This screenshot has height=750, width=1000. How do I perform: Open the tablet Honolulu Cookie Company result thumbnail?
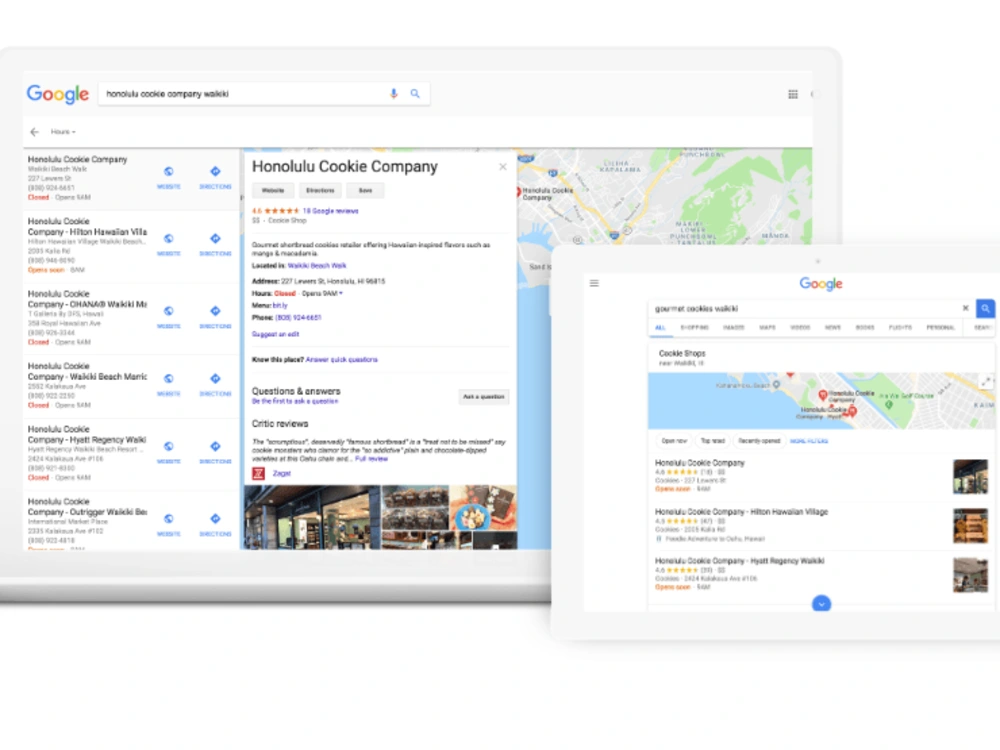(970, 476)
